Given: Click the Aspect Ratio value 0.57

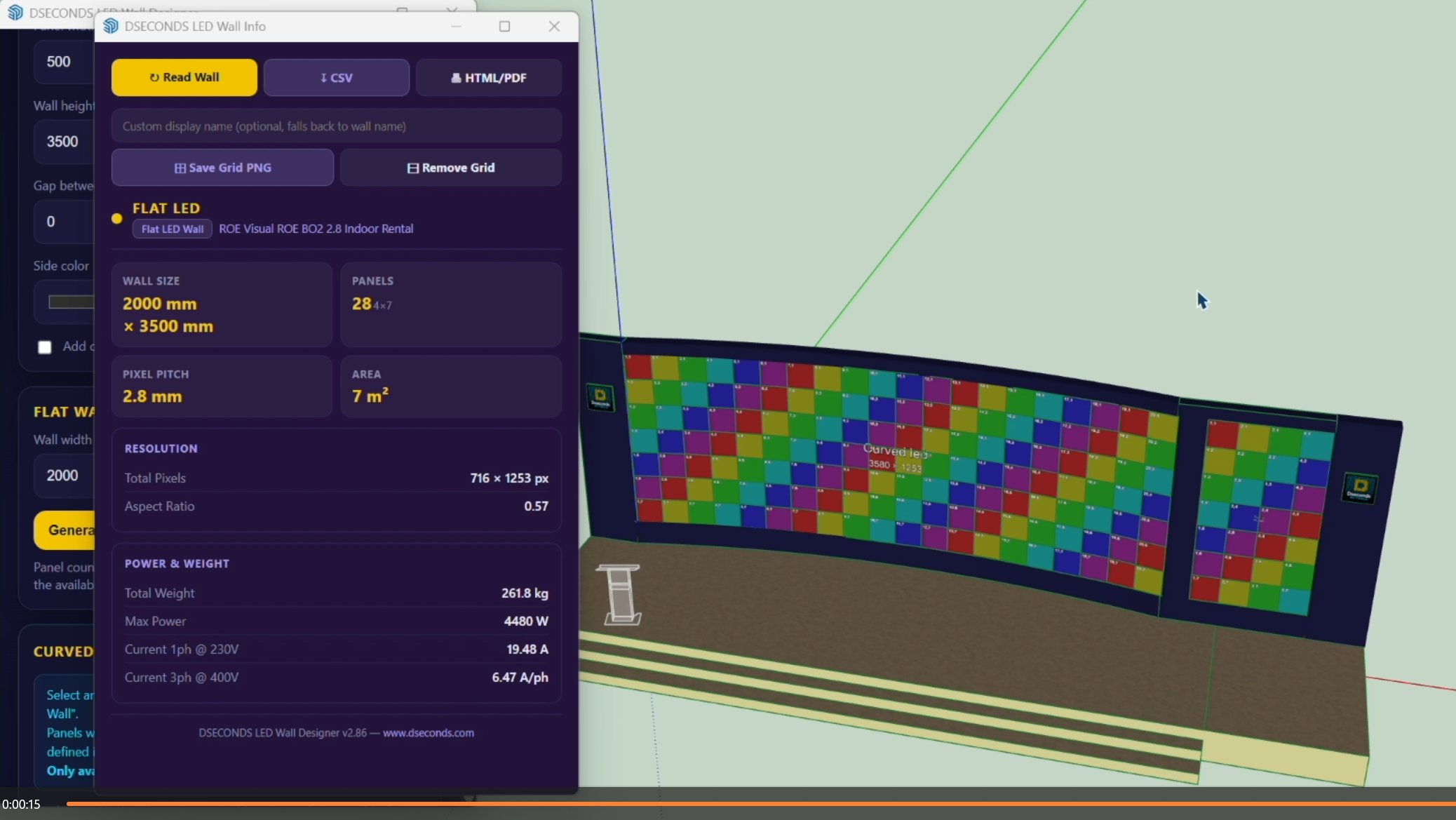Looking at the screenshot, I should pyautogui.click(x=536, y=506).
